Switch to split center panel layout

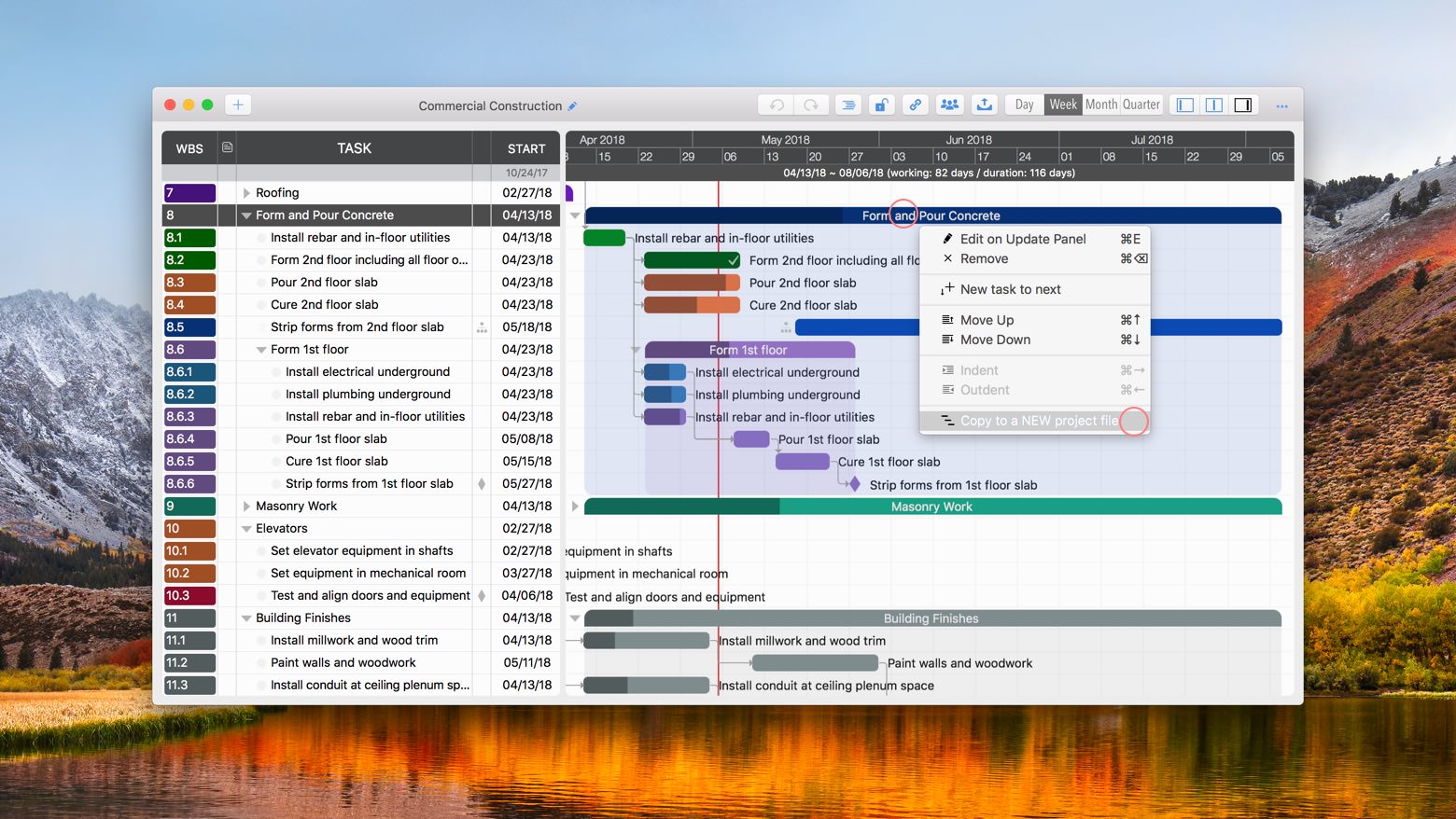tap(1214, 105)
